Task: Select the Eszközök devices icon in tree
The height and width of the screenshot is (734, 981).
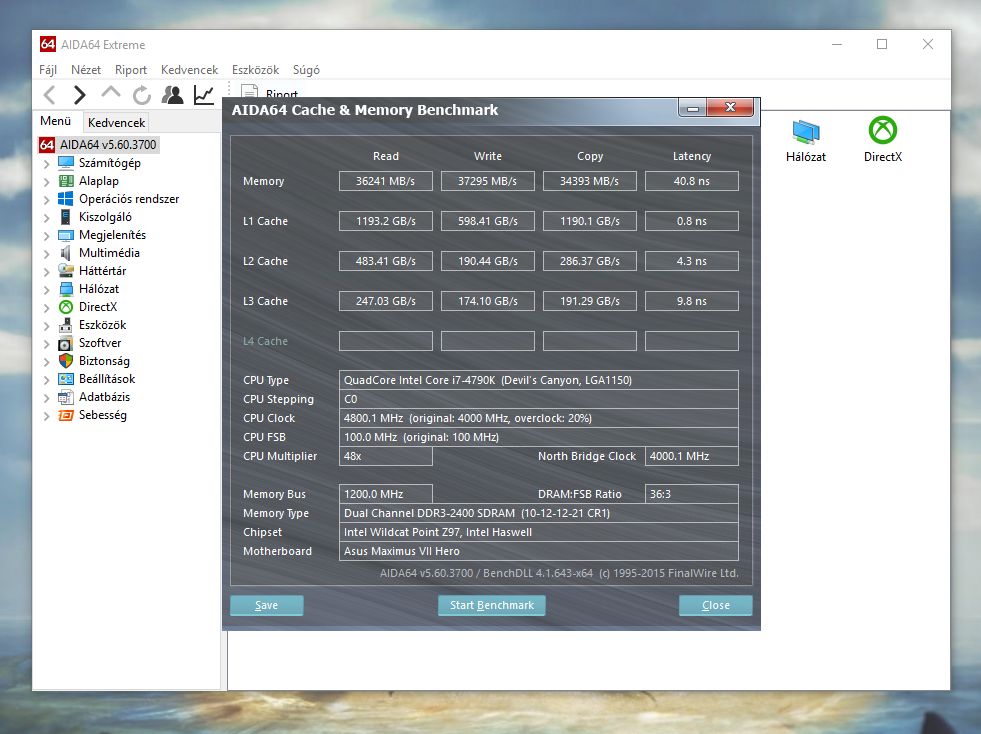Action: click(x=66, y=325)
